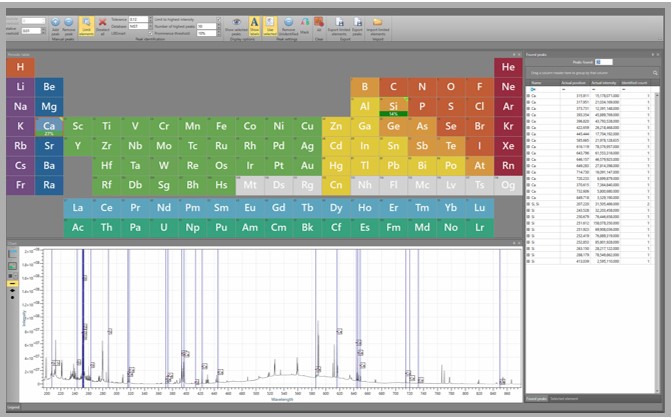
Task: Select the Uranium (U) element tile
Action: pyautogui.click(x=164, y=228)
